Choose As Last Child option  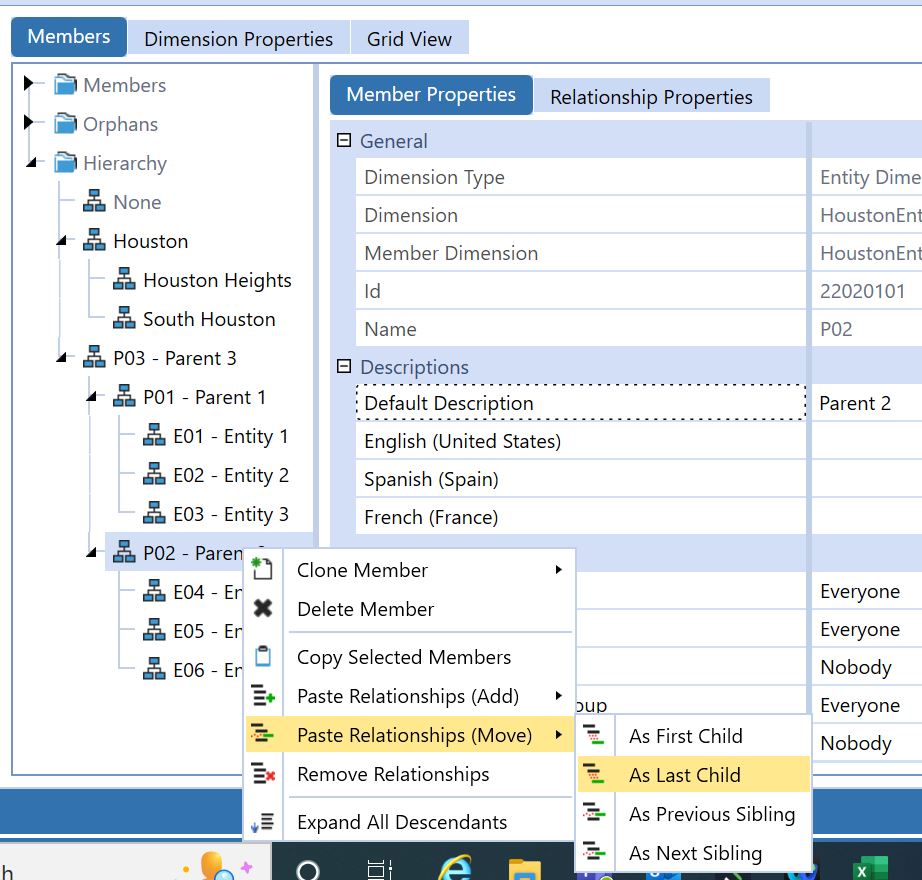[x=685, y=775]
